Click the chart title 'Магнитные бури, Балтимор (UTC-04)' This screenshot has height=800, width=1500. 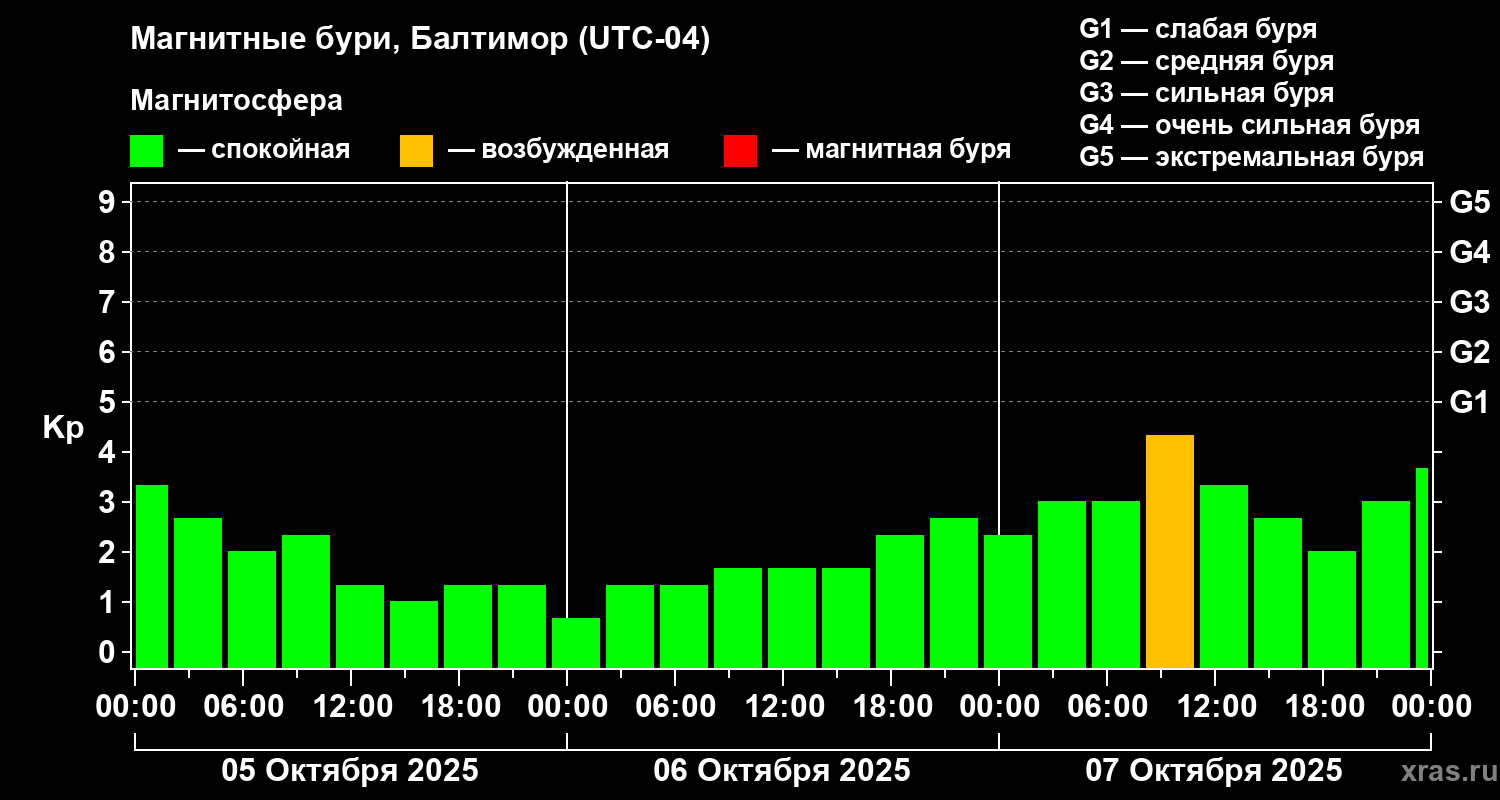pos(420,40)
